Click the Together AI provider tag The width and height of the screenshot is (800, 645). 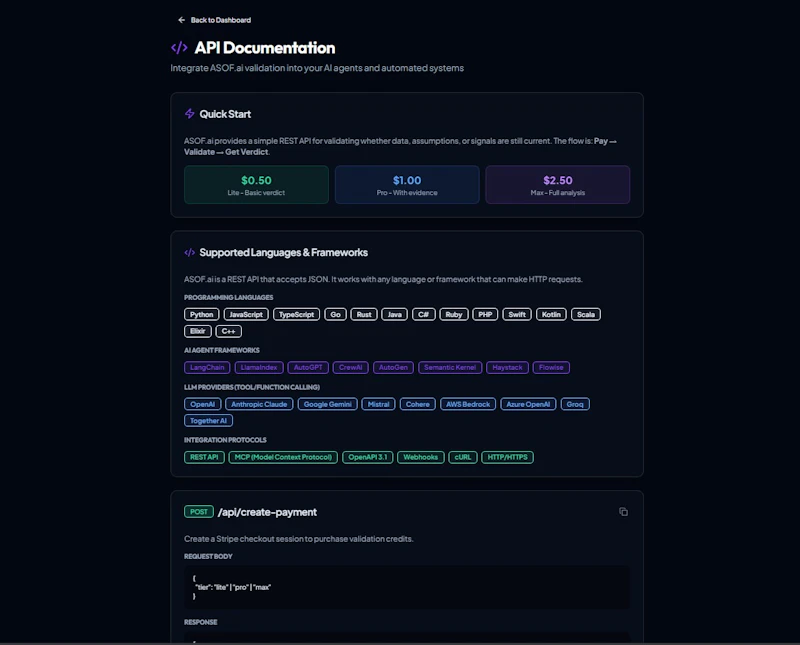click(208, 420)
